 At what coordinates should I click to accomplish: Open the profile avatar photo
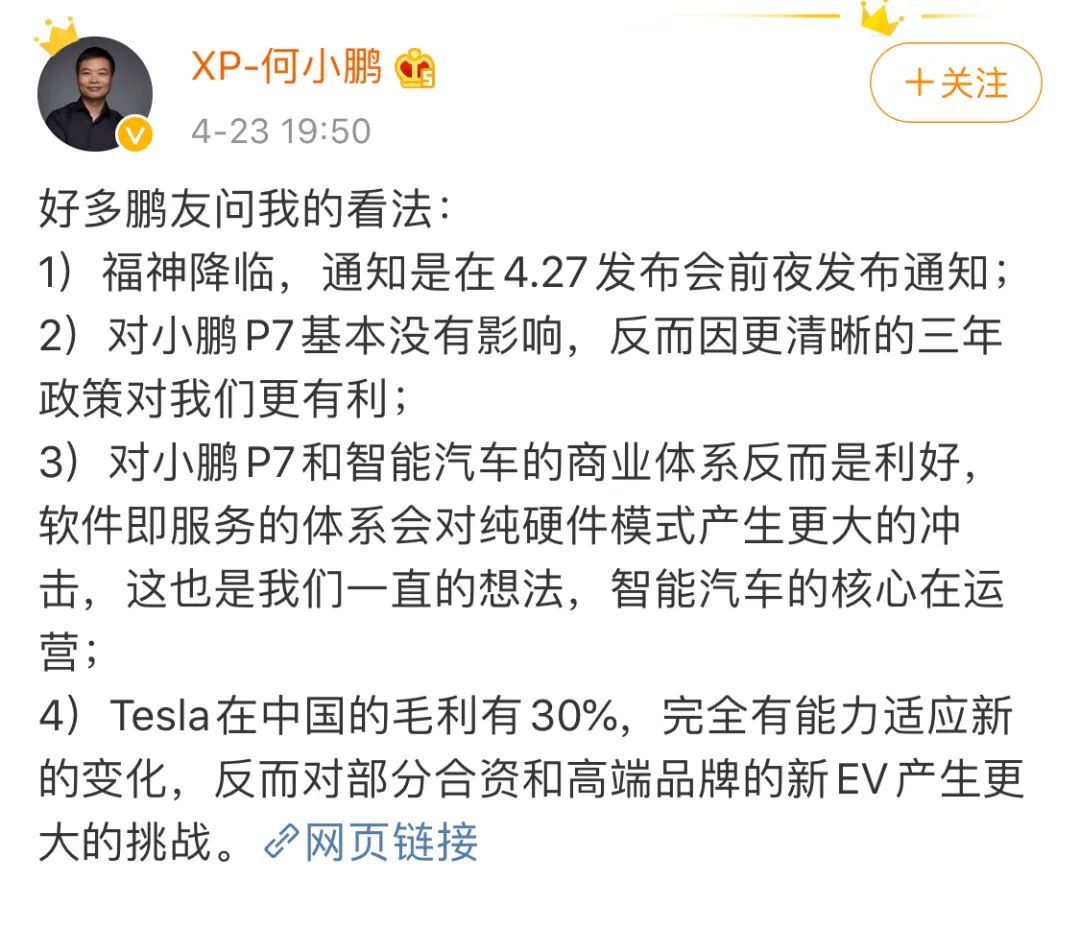[94, 94]
